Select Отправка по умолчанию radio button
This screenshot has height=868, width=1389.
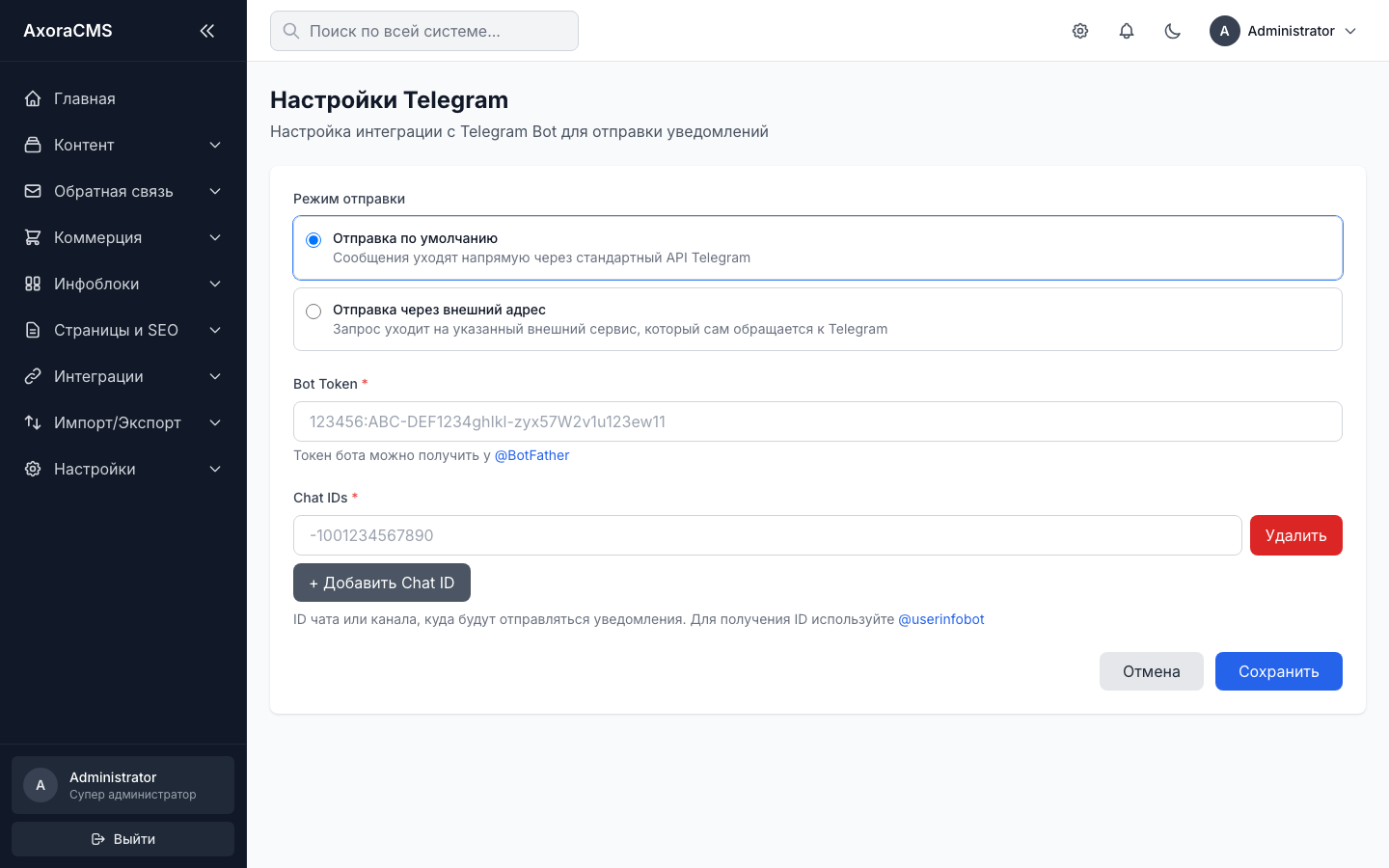click(313, 240)
